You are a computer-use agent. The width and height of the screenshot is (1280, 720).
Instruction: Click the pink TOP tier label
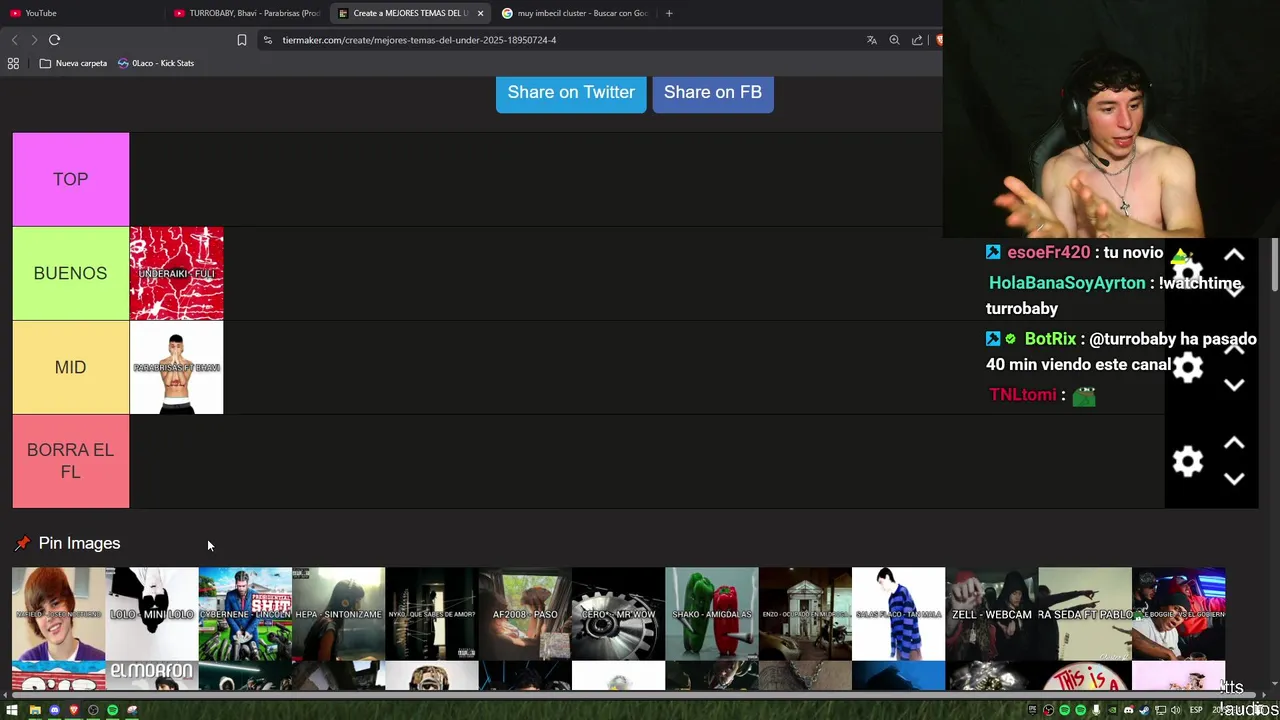click(71, 179)
